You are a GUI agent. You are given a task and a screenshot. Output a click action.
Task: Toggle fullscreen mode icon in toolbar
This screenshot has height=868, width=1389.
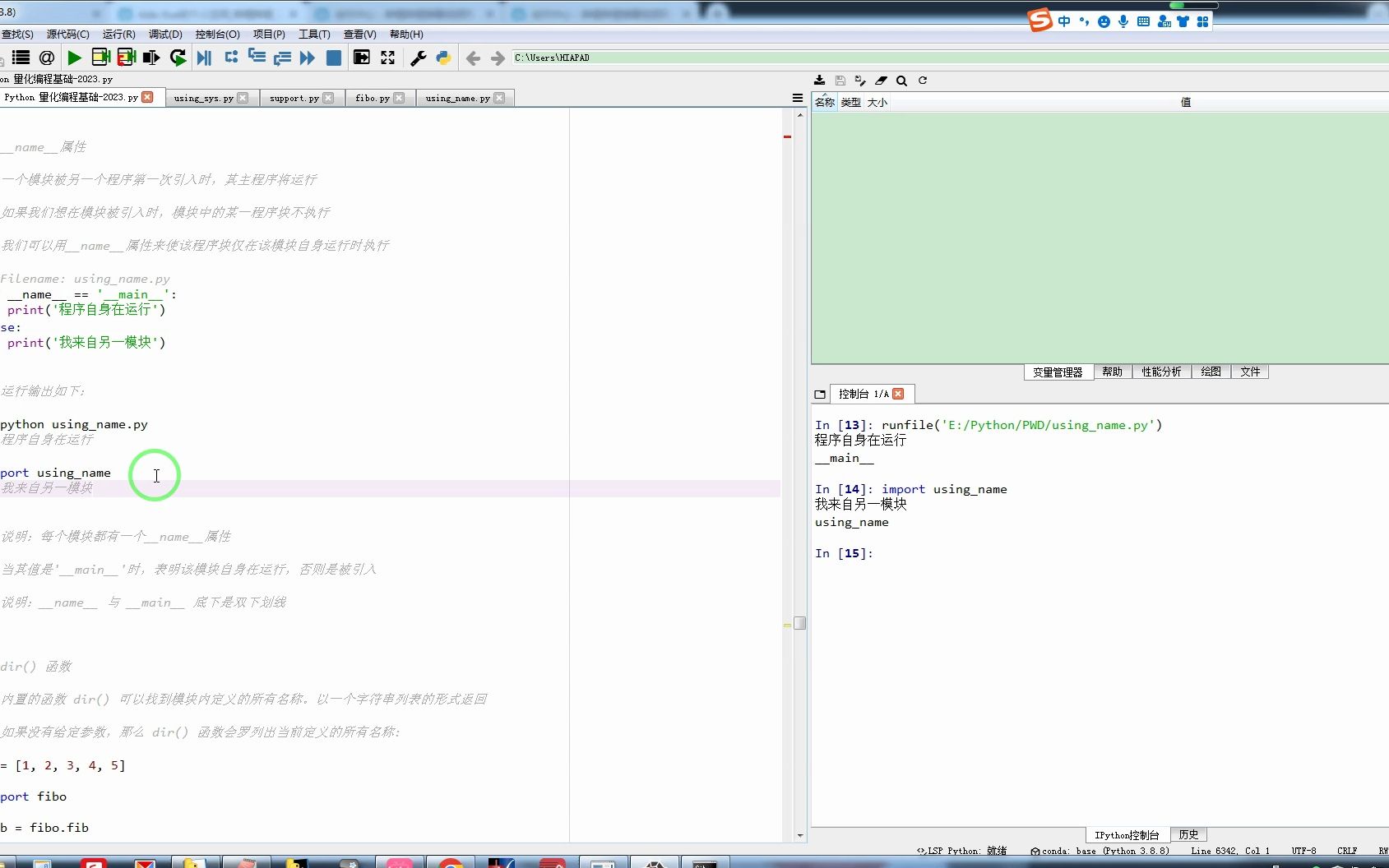pos(387,58)
